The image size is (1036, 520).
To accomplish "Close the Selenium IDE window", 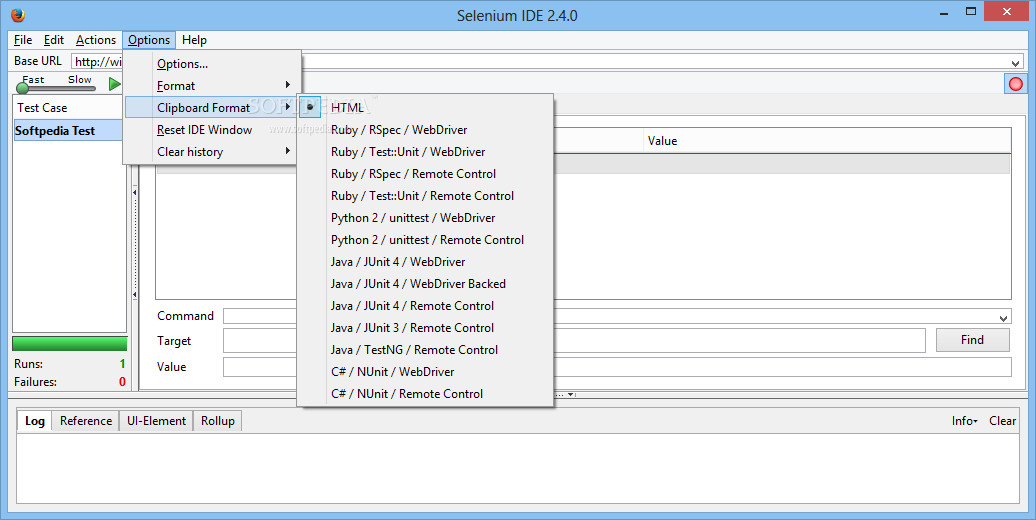I will (x=1006, y=11).
